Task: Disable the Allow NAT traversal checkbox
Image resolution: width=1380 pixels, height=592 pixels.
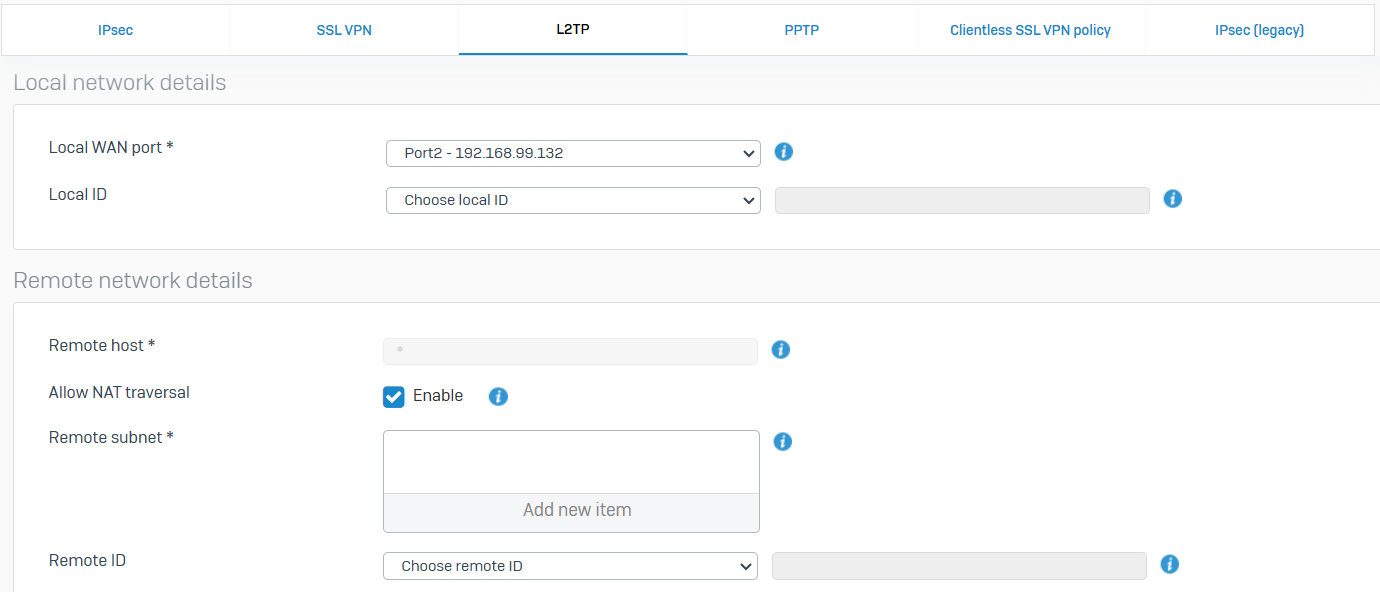Action: pos(394,397)
